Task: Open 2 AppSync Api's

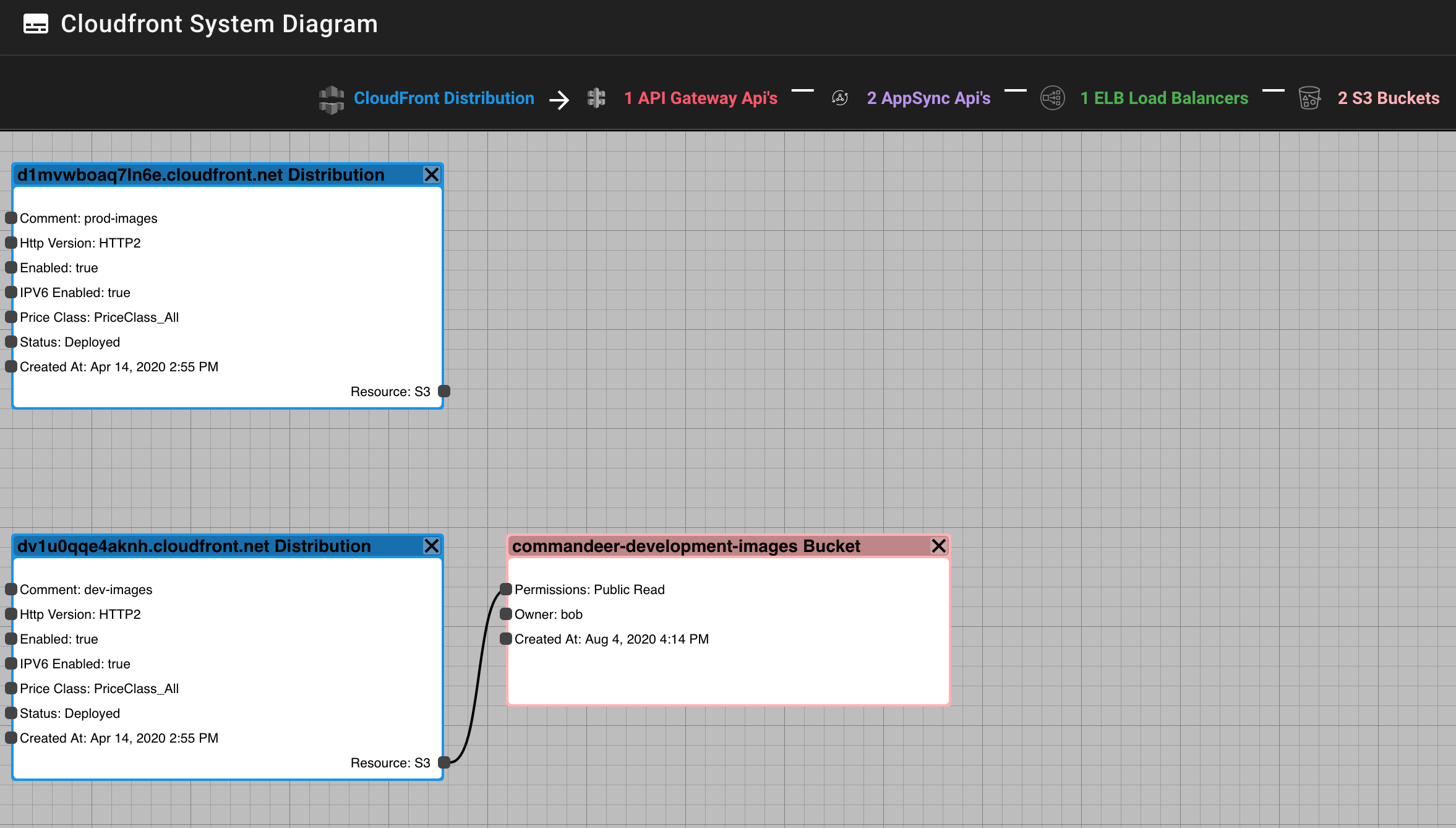Action: [x=928, y=98]
